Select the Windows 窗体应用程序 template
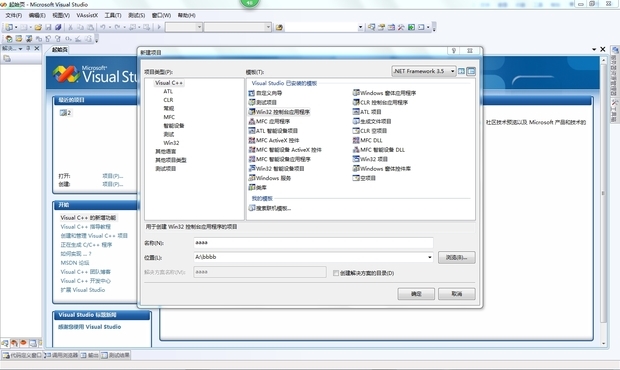This screenshot has height=370, width=620. [384, 93]
